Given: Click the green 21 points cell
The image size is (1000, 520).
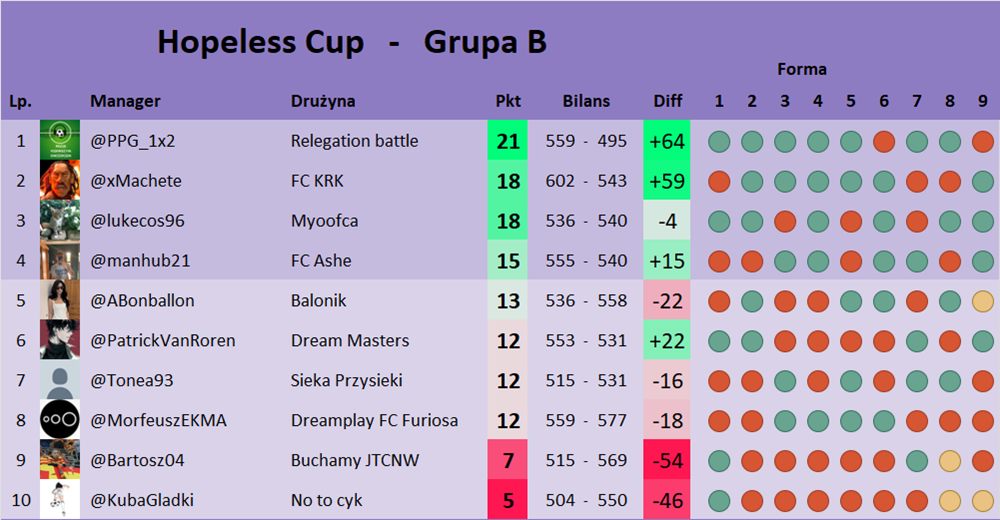Looking at the screenshot, I should click(x=508, y=141).
